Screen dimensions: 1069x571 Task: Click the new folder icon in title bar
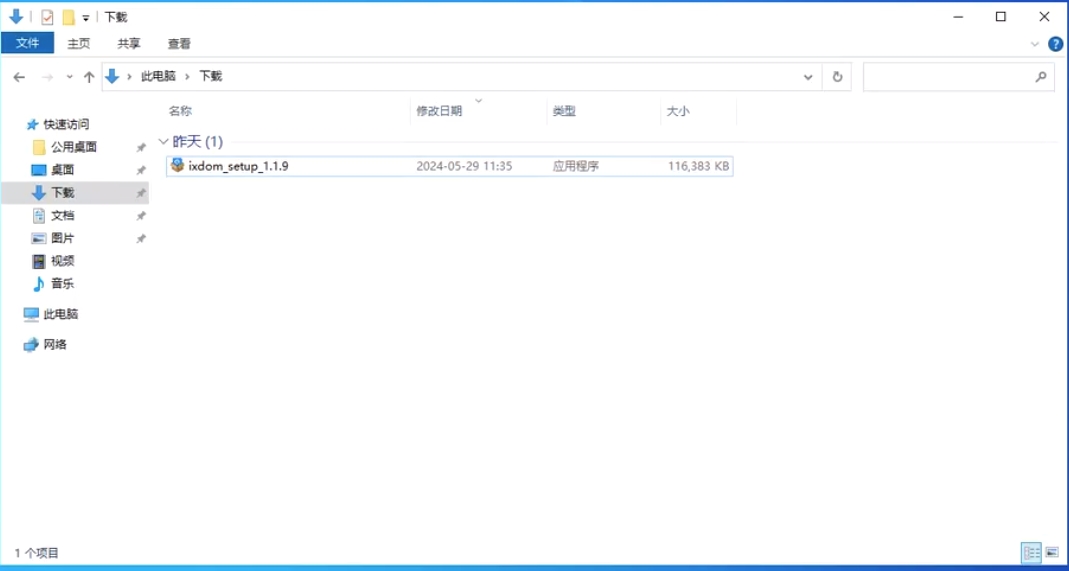pos(68,17)
